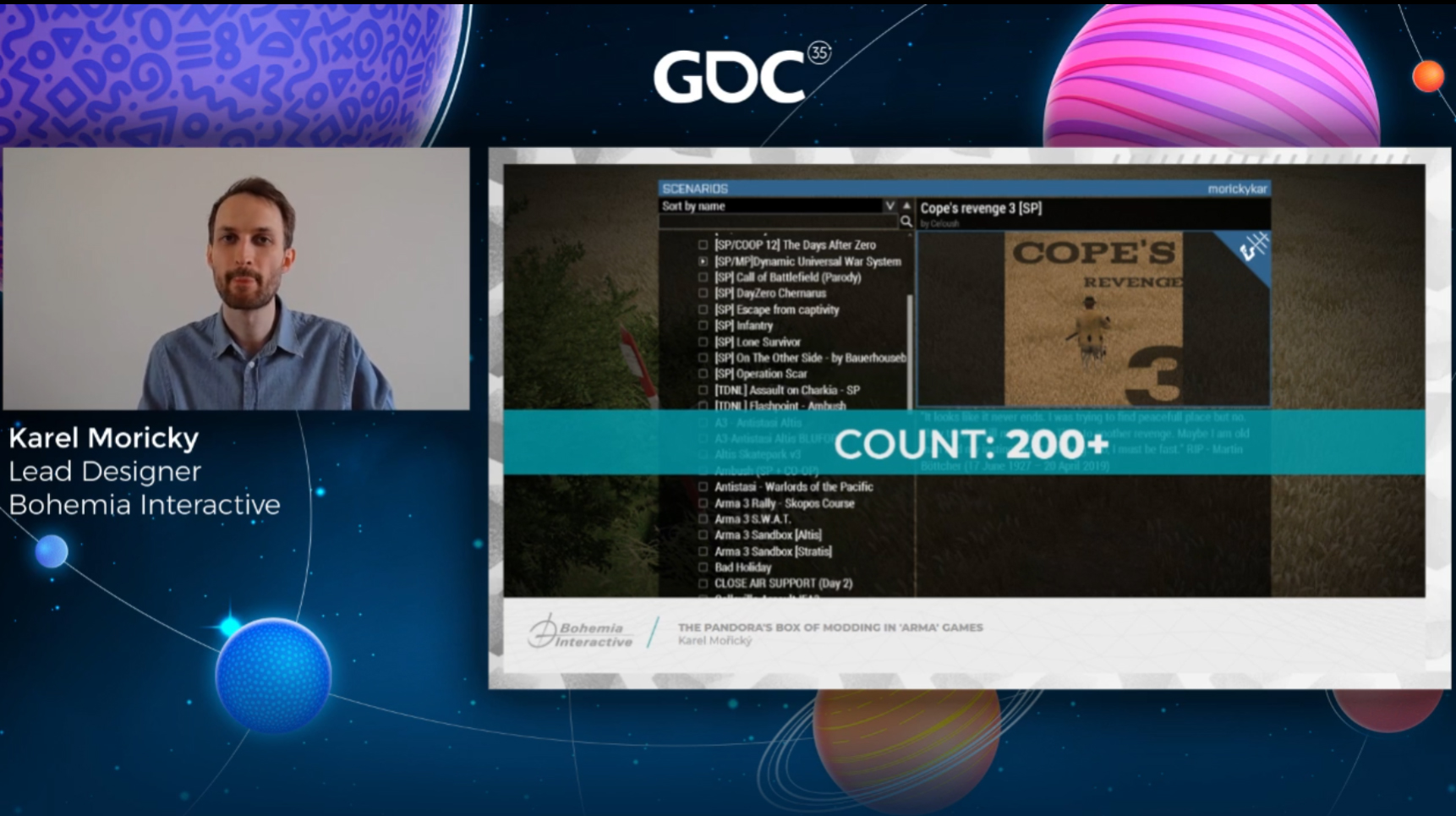Check the Bad Holiday checkbox
This screenshot has height=816, width=1456.
pos(703,567)
